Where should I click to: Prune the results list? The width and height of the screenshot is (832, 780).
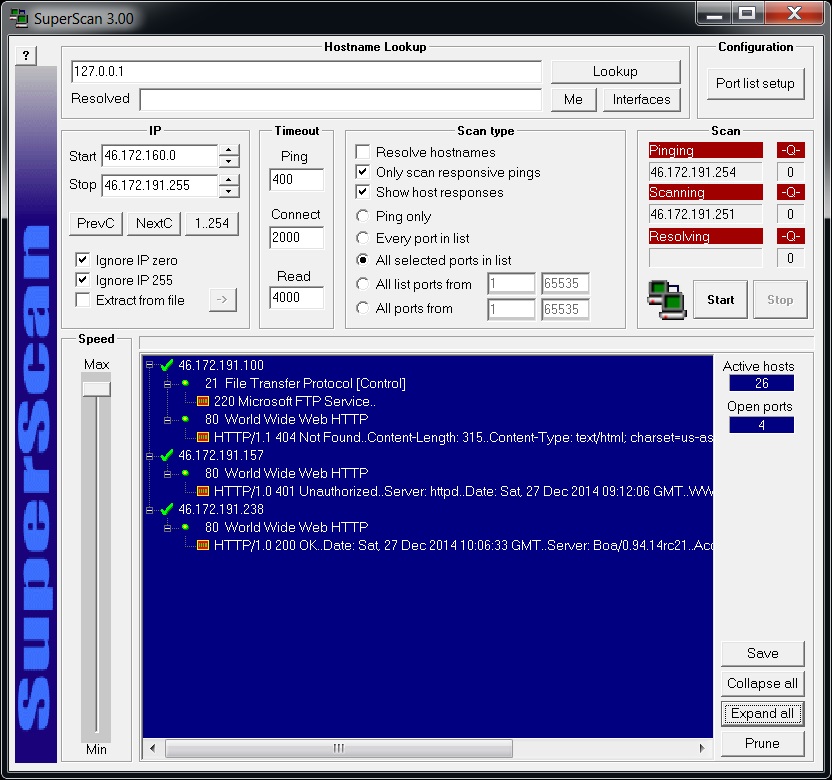coord(762,743)
